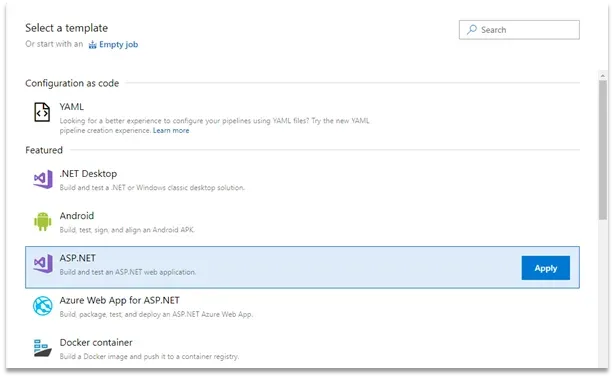Click the Docker container ship icon
The image size is (614, 378).
[42, 348]
